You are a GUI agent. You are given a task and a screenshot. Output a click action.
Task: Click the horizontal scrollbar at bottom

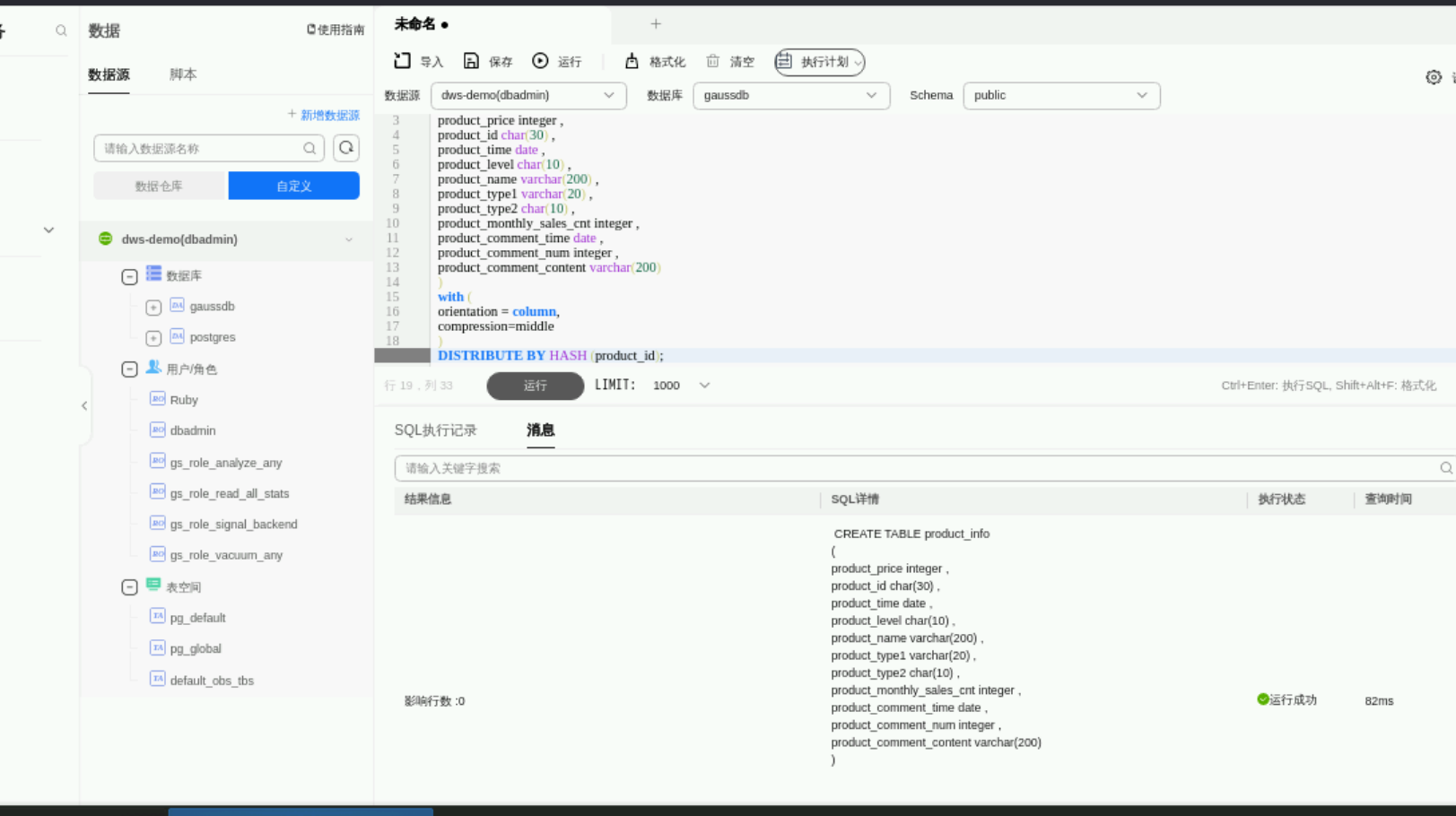[301, 812]
